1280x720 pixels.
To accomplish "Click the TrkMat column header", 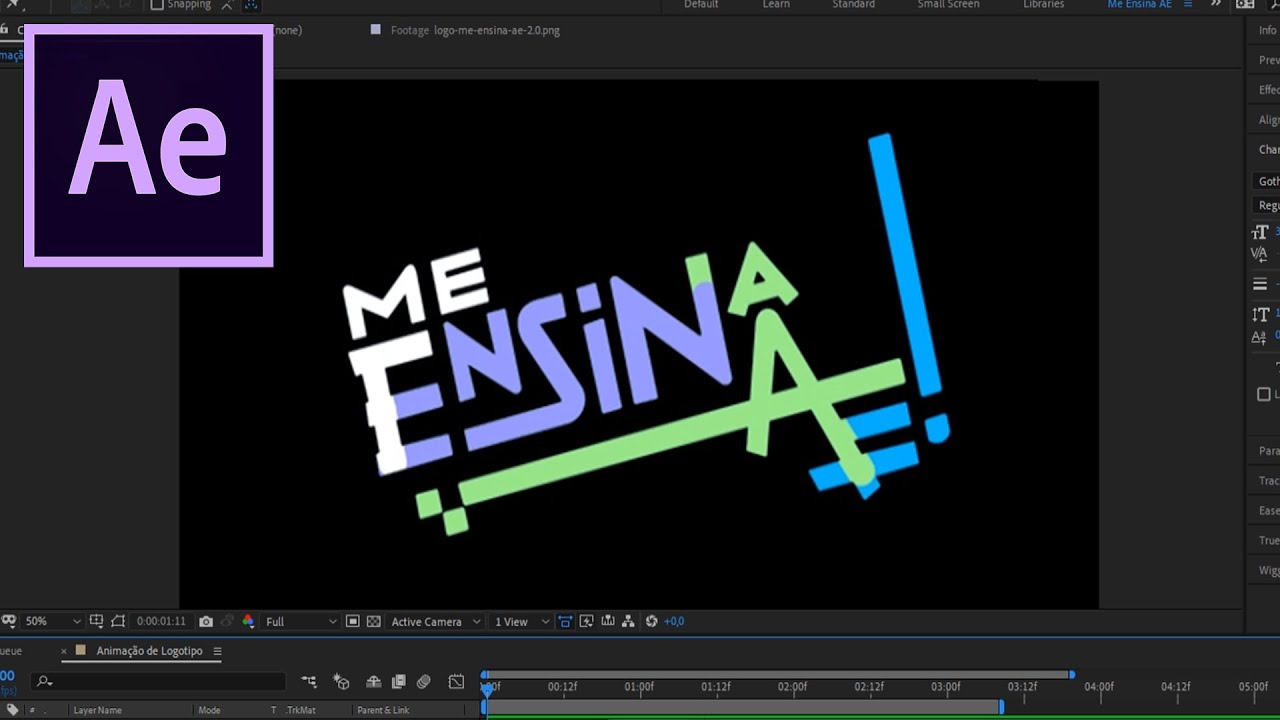I will click(299, 710).
